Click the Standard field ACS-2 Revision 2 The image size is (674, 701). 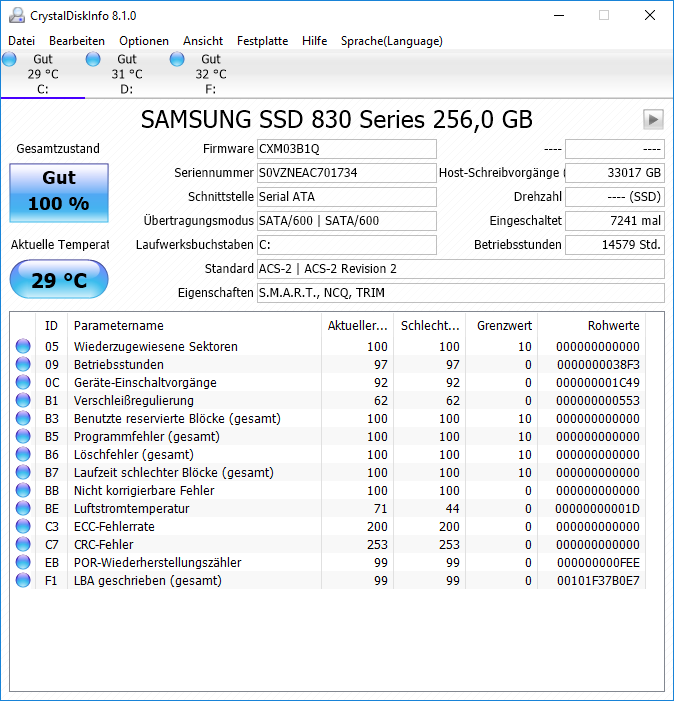coord(461,269)
